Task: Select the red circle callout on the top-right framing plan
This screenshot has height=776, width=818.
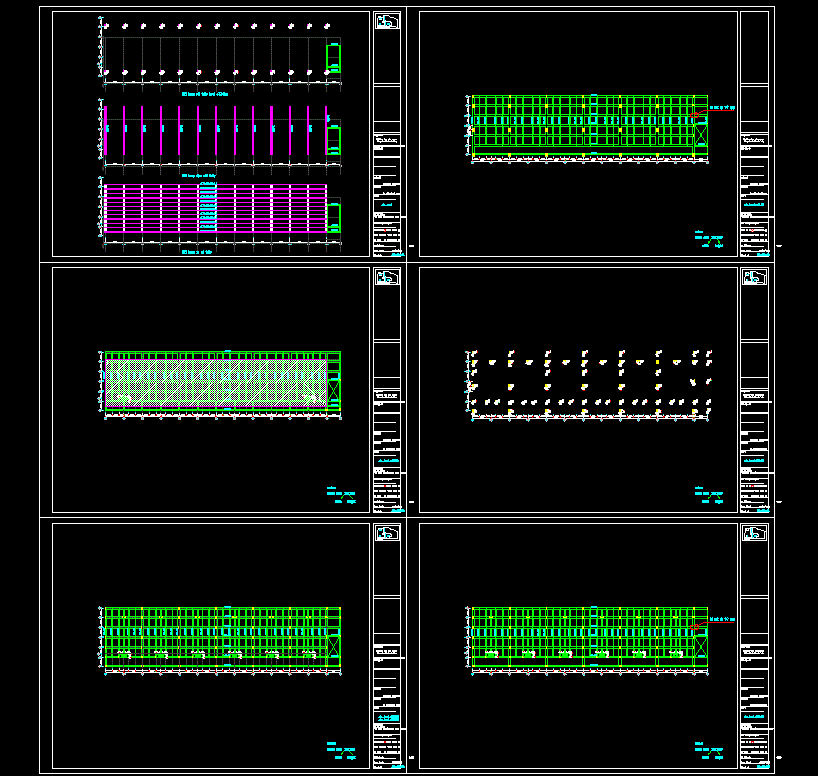Action: [x=693, y=116]
